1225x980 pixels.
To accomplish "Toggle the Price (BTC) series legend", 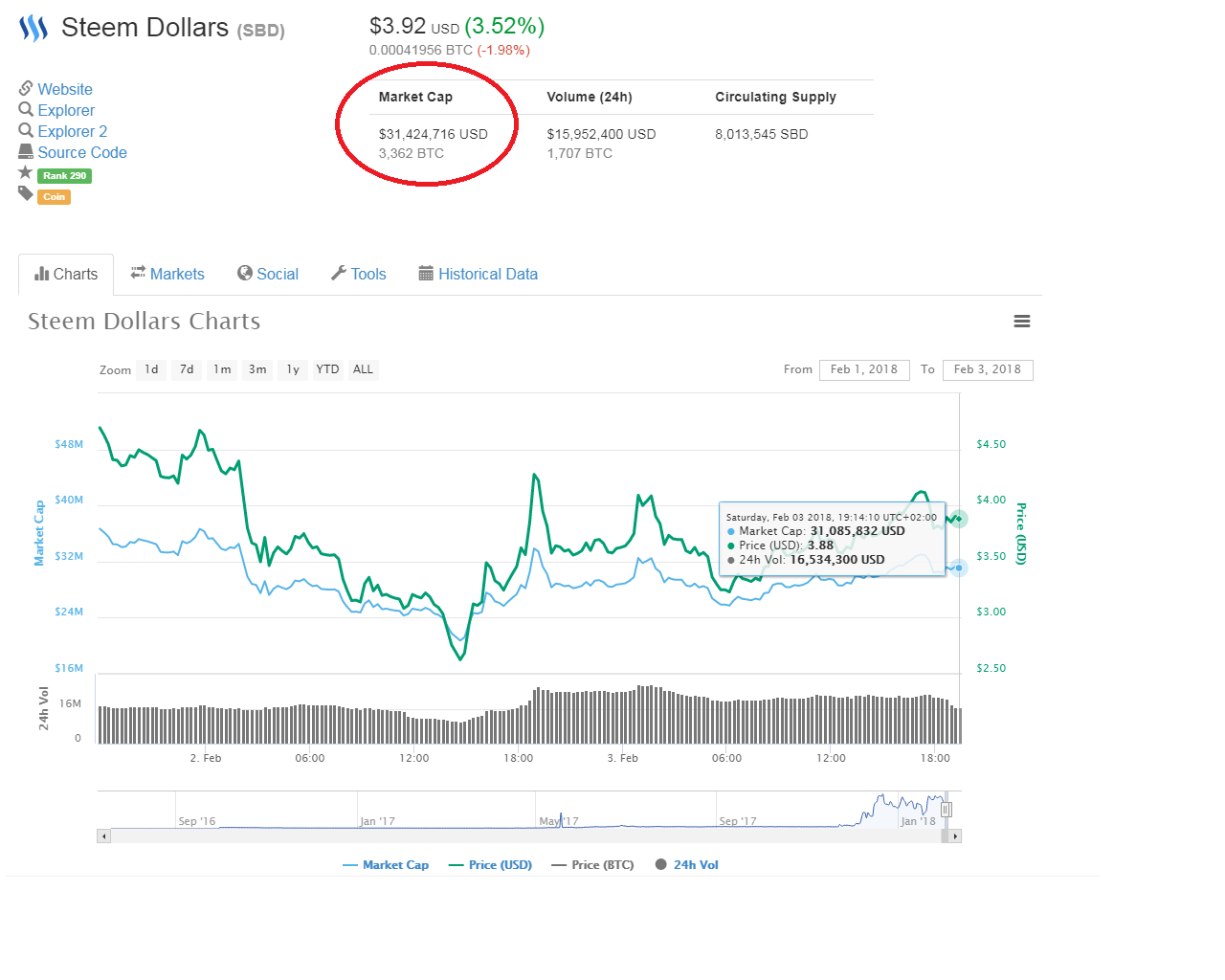I will (x=592, y=865).
